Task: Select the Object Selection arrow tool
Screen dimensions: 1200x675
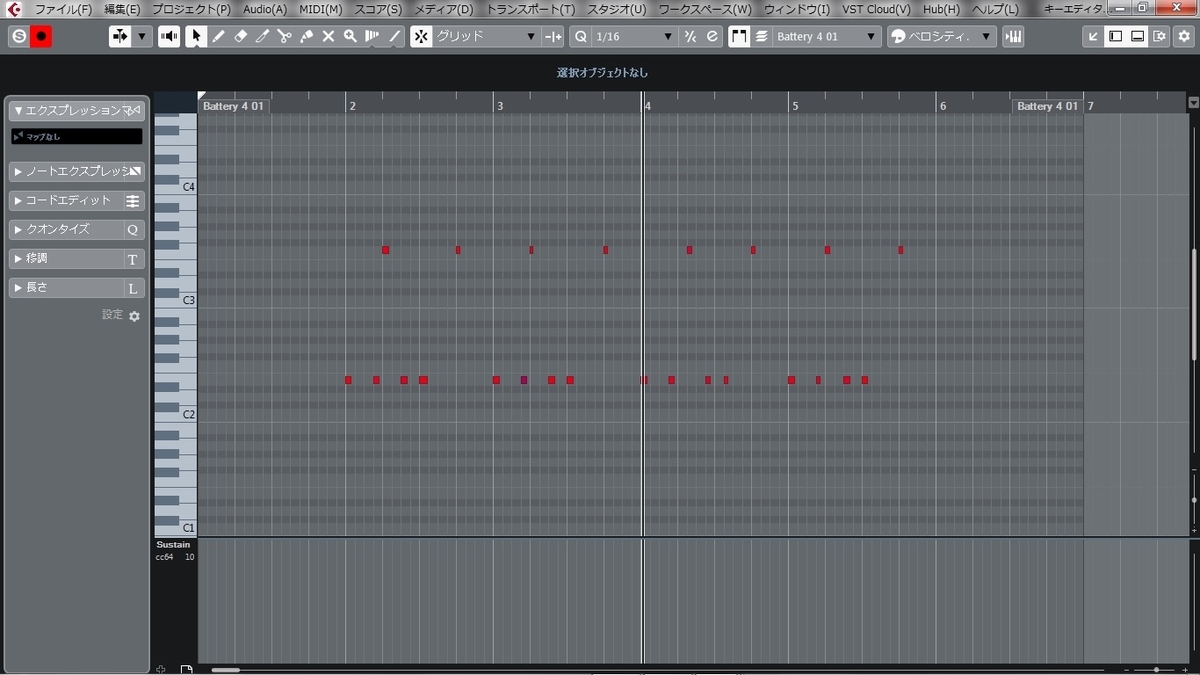Action: coord(196,36)
